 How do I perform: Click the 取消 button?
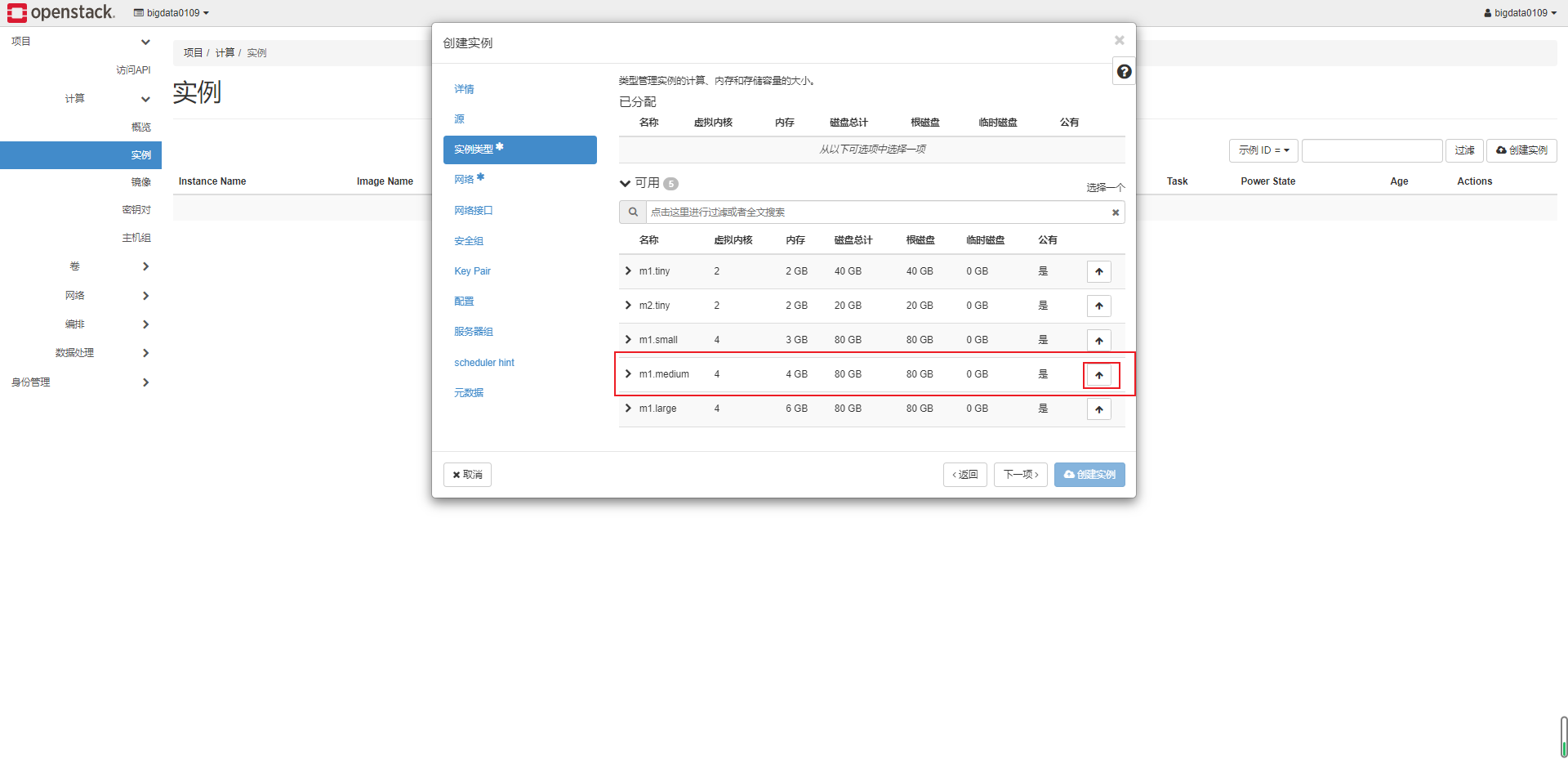pyautogui.click(x=467, y=475)
